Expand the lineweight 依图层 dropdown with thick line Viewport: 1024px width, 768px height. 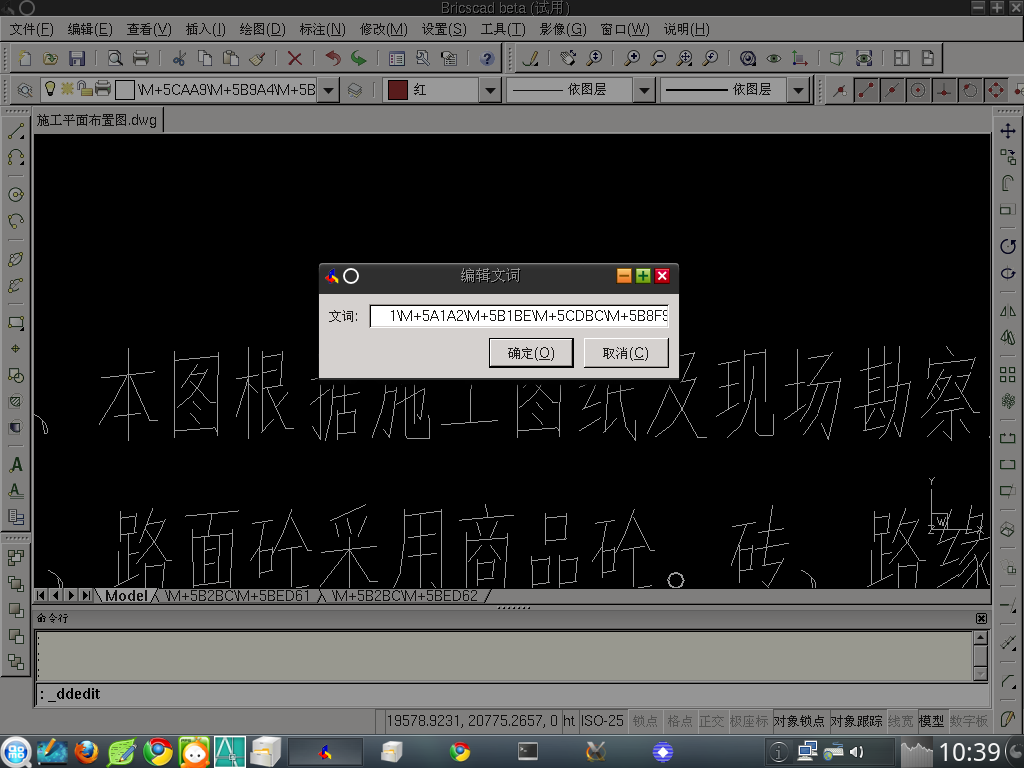[x=798, y=90]
